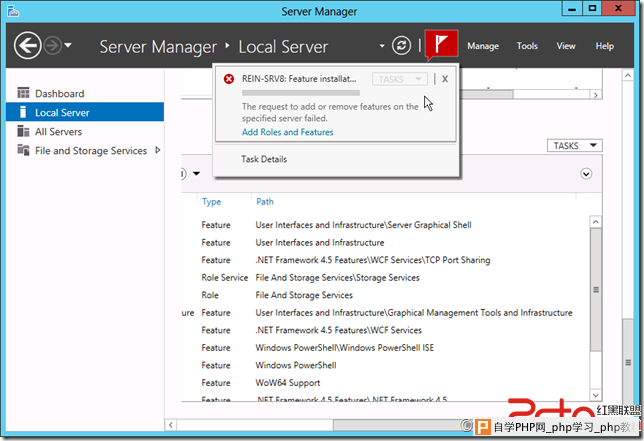Select the Graphical Management Tools row
644x441 pixels.
(x=385, y=313)
